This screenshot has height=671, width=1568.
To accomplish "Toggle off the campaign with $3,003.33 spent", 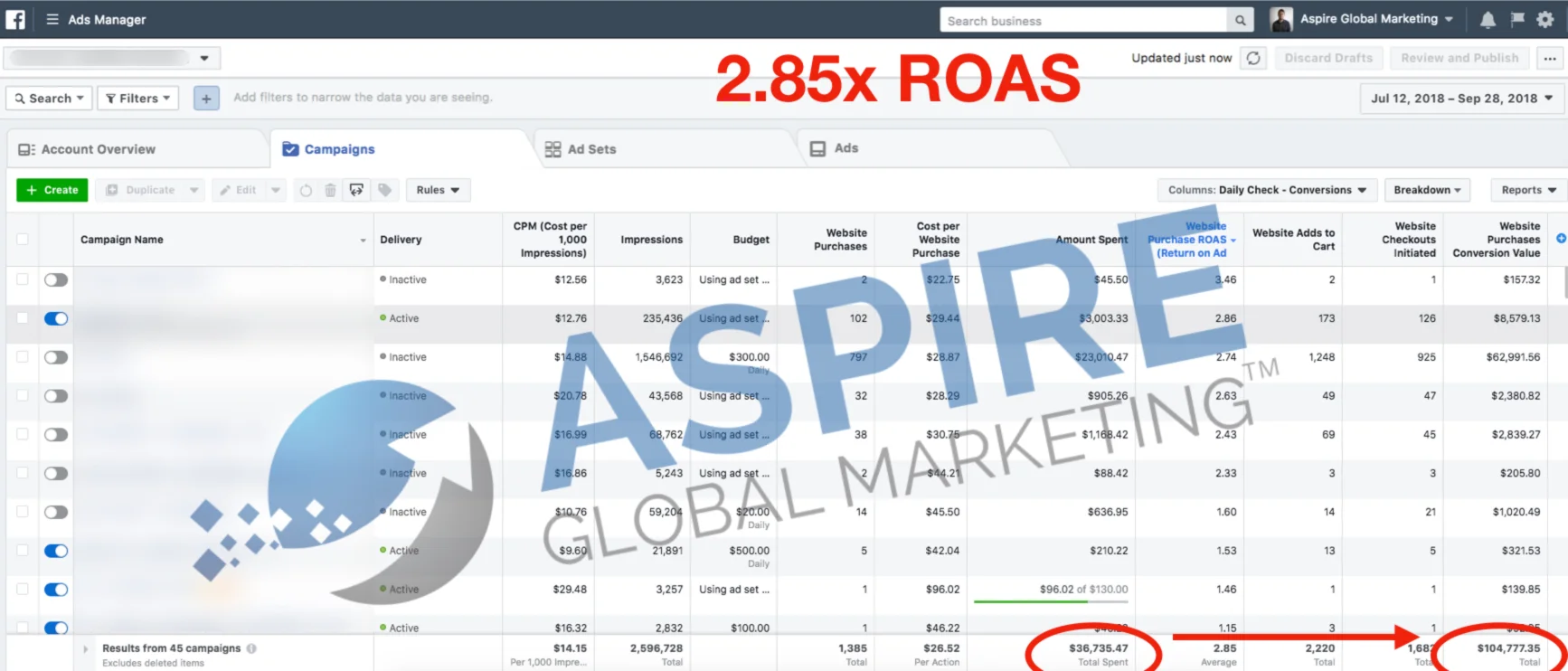I will pyautogui.click(x=56, y=318).
